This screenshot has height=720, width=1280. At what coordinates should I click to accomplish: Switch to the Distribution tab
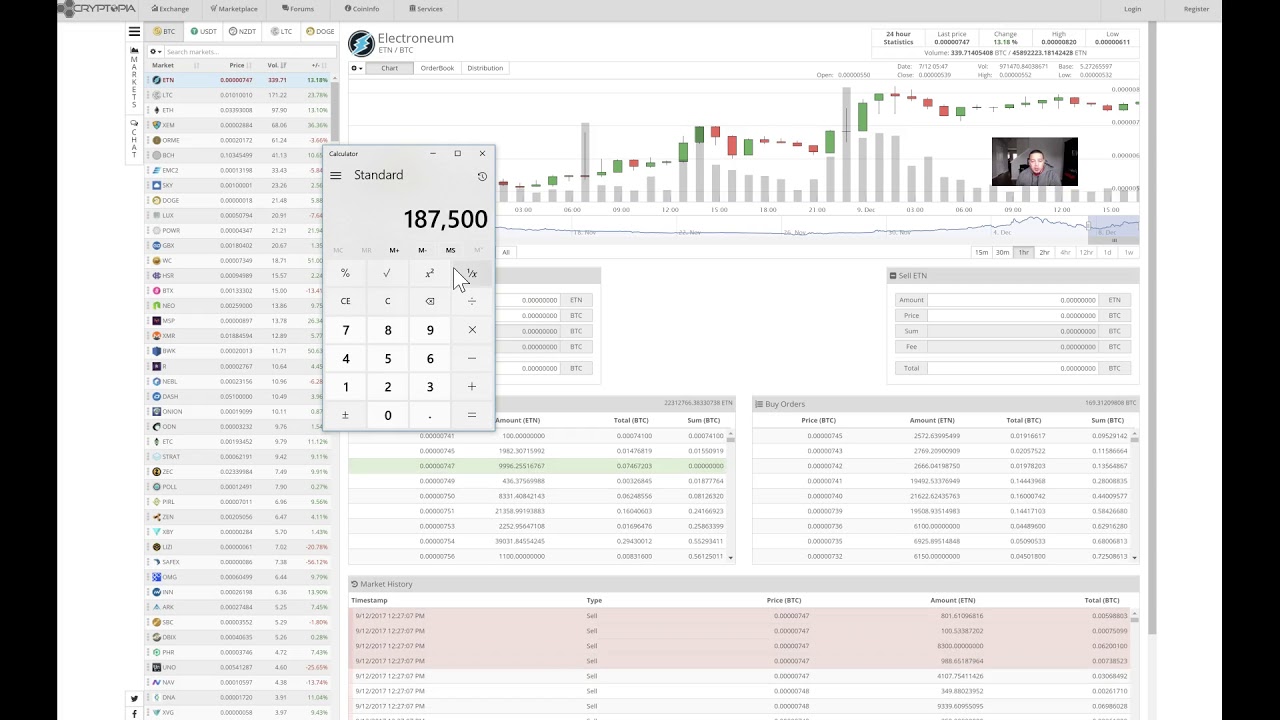[485, 68]
